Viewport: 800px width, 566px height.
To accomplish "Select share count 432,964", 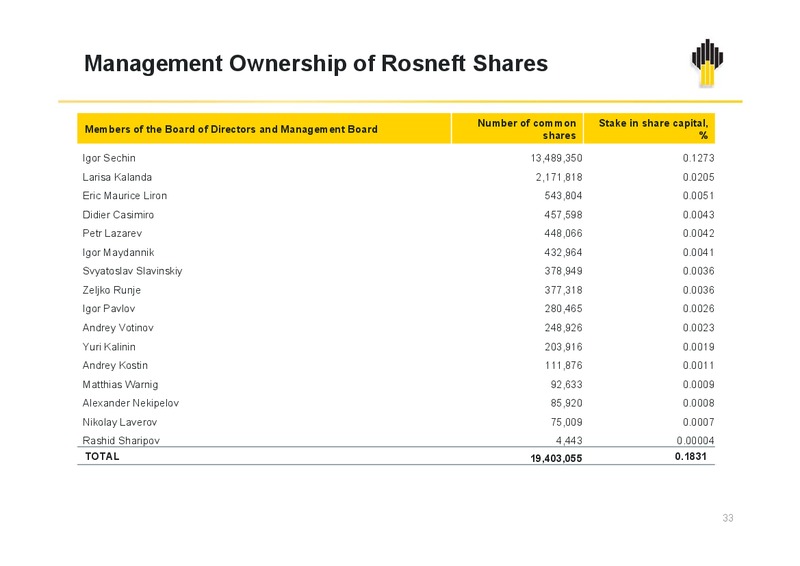I will tap(563, 253).
